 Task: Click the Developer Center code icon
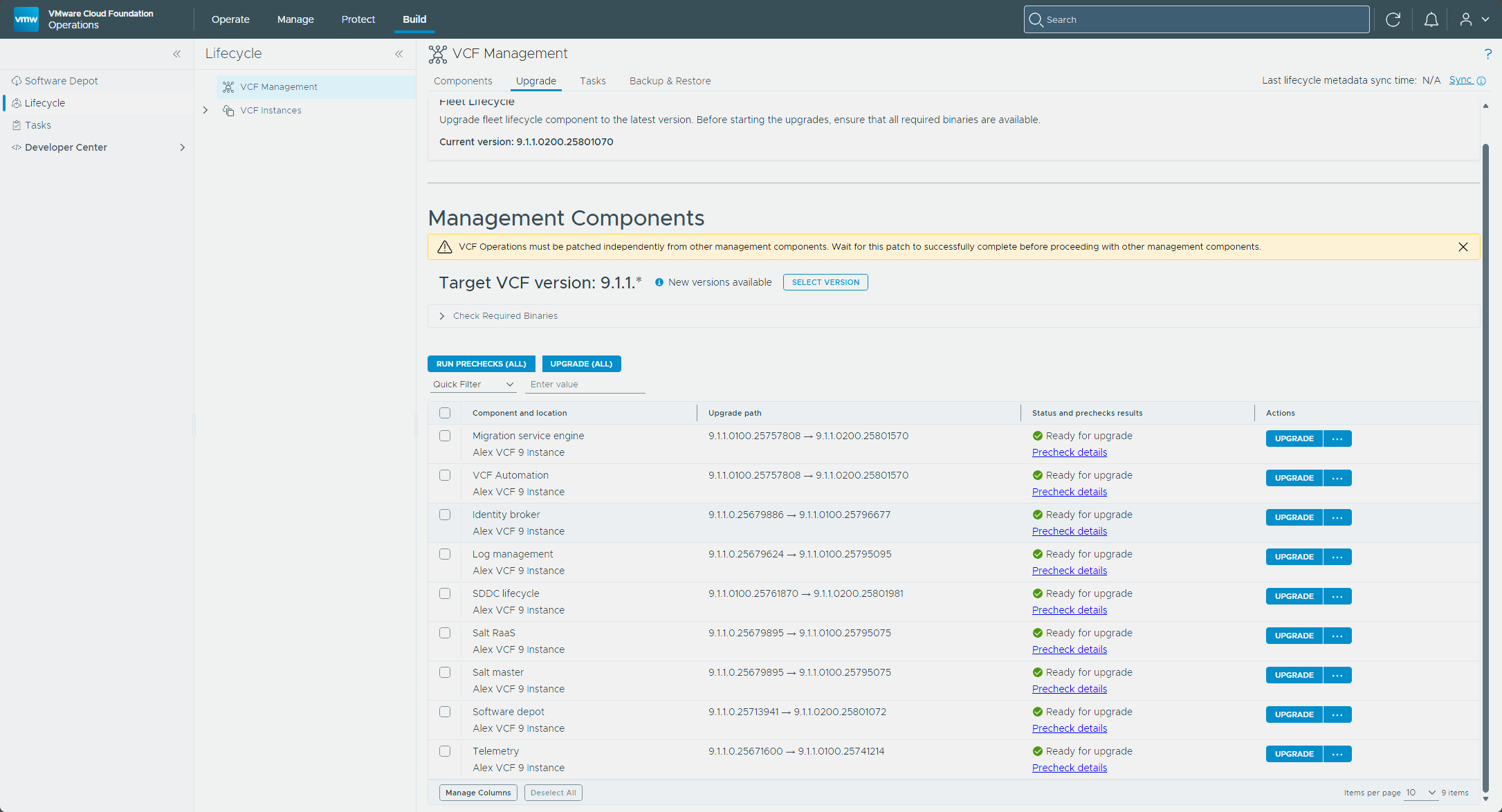pyautogui.click(x=17, y=147)
